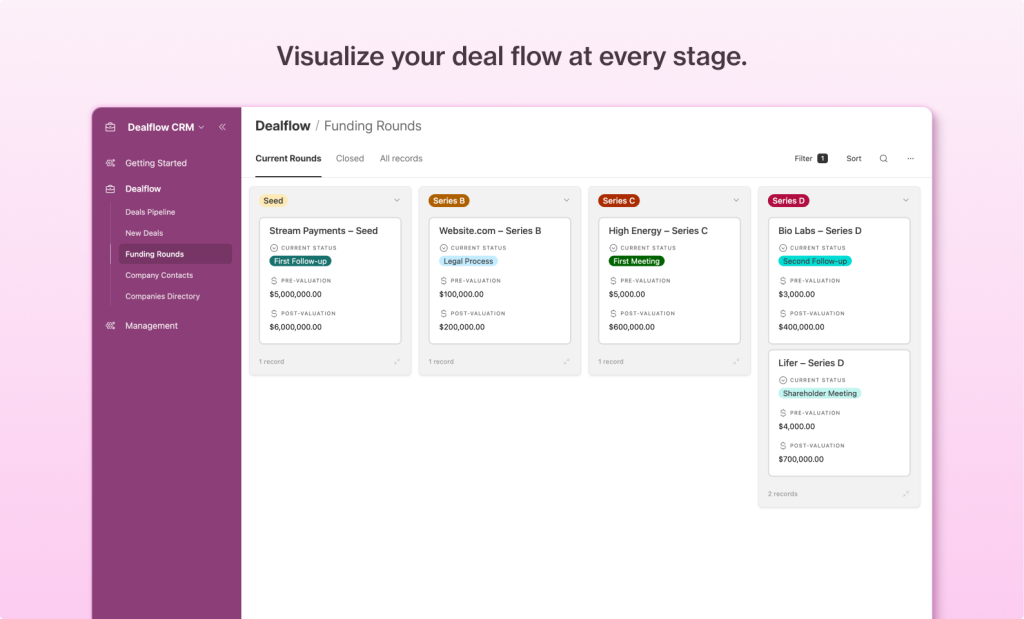Viewport: 1024px width, 619px height.
Task: Click the First Meeting status tag
Action: tap(636, 261)
